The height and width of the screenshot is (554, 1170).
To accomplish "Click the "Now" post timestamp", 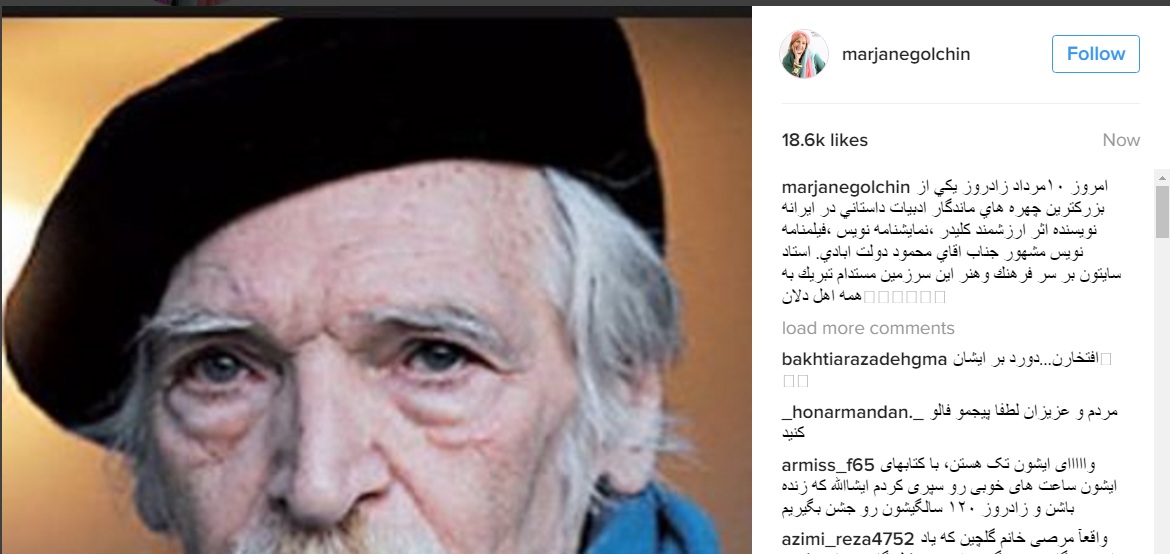I will (1121, 140).
